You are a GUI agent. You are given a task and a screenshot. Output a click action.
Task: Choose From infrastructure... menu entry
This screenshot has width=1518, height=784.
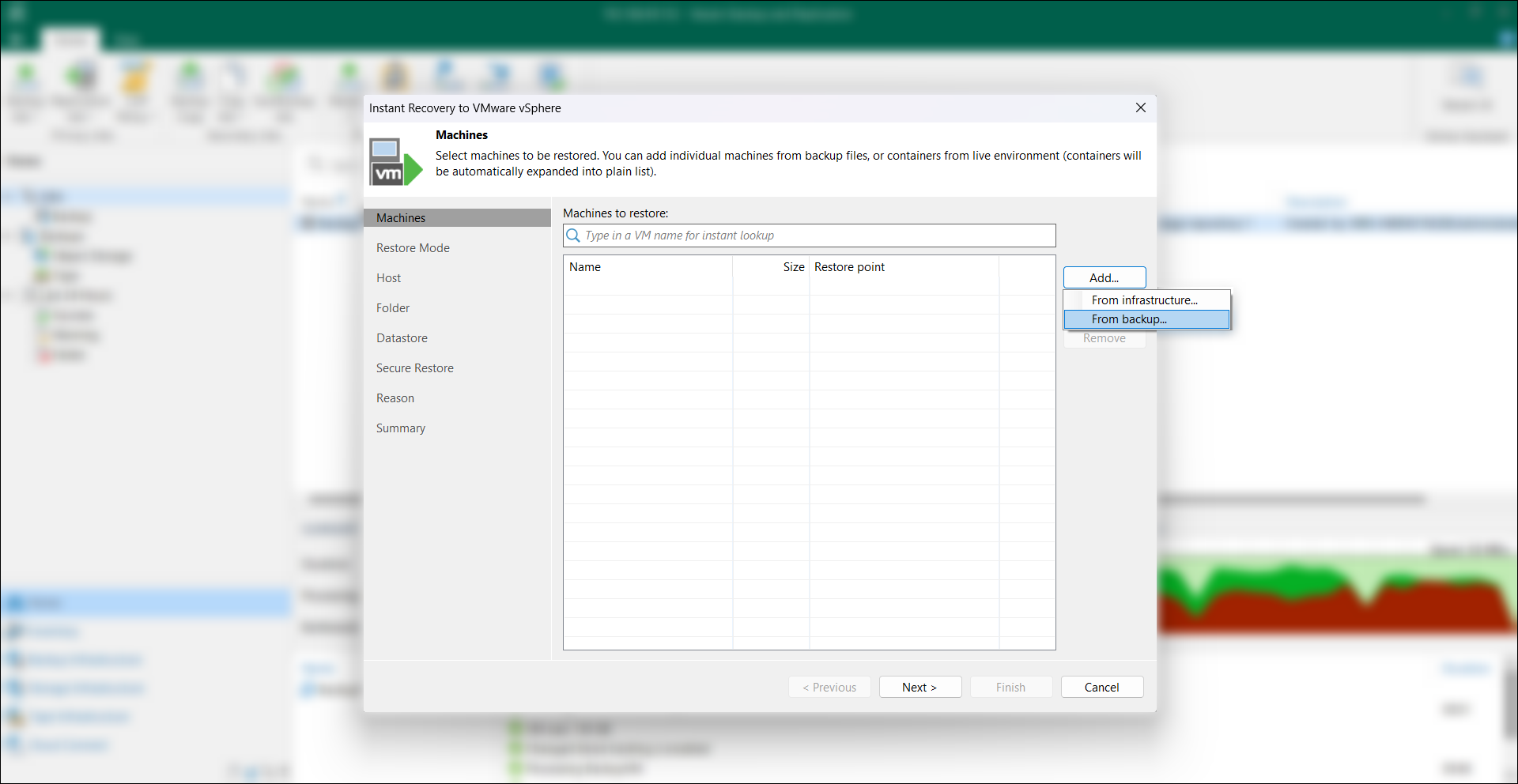(x=1146, y=300)
